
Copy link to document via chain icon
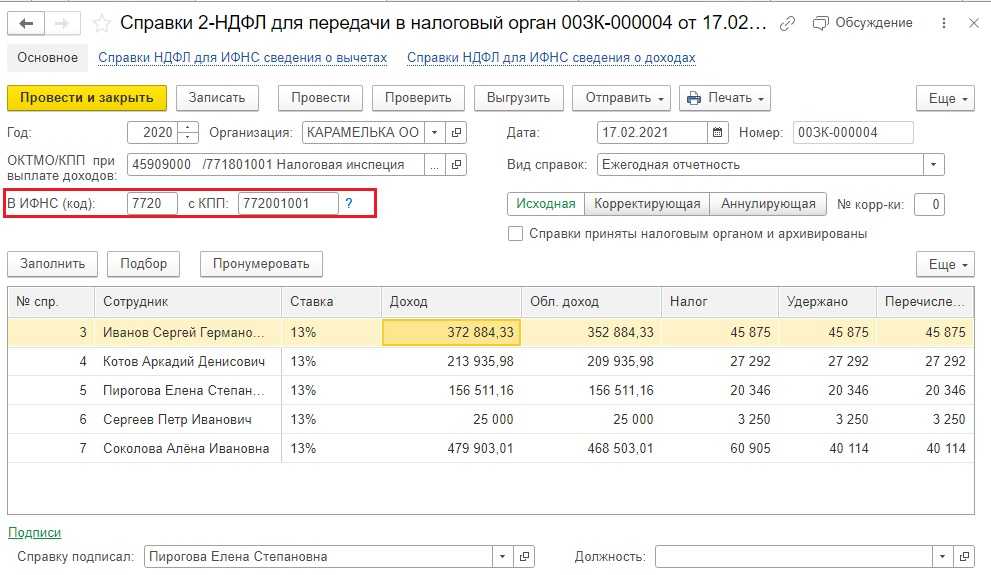[x=787, y=23]
